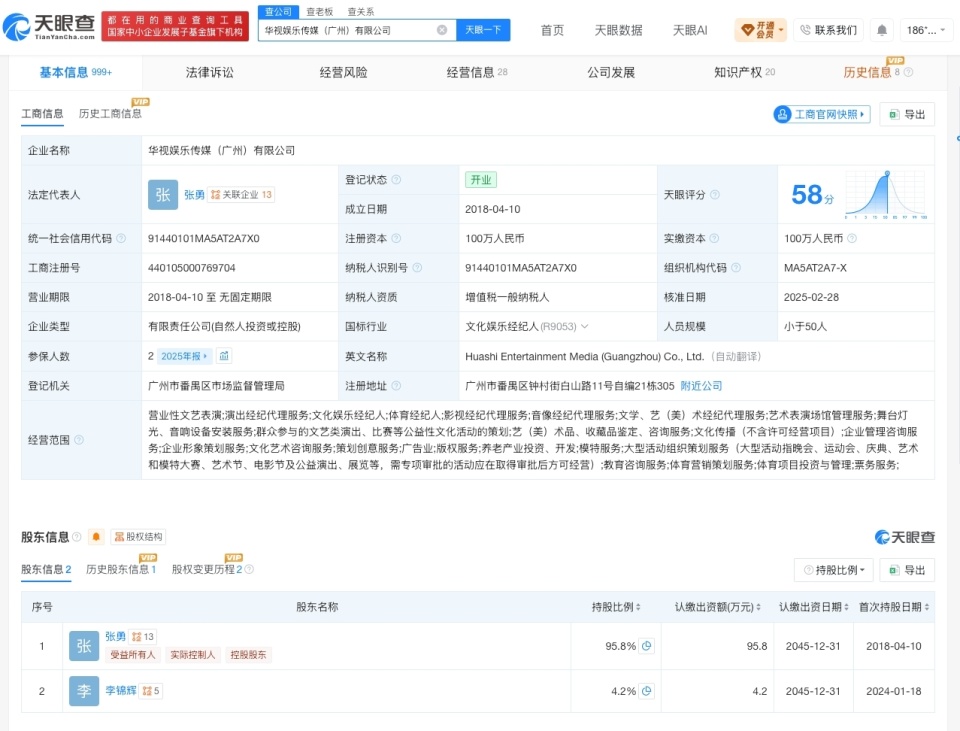
Task: Open the 附近公司 nearby companies link
Action: click(701, 386)
